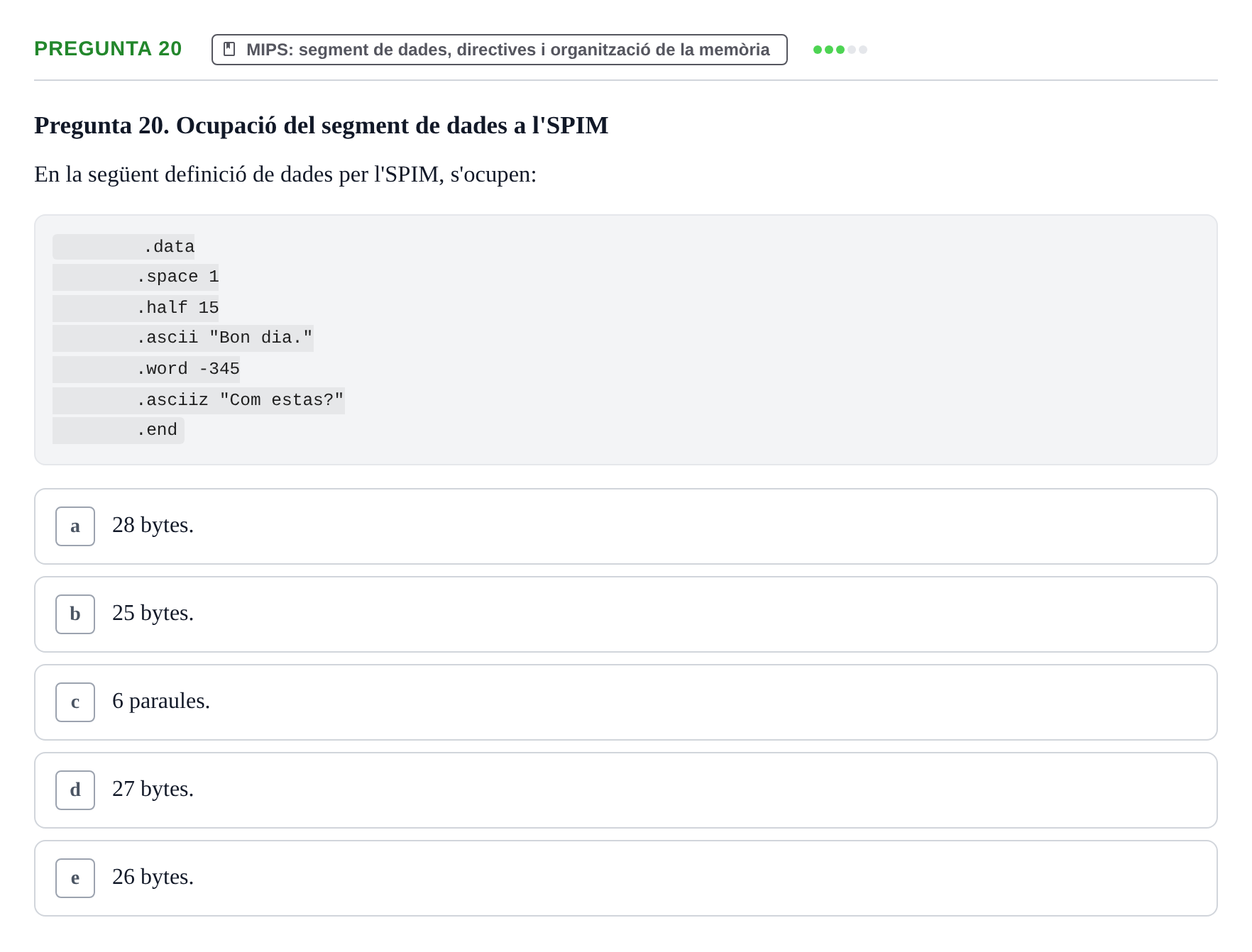1252x952 pixels.
Task: Click the difficulty dots indicator
Action: pos(840,50)
